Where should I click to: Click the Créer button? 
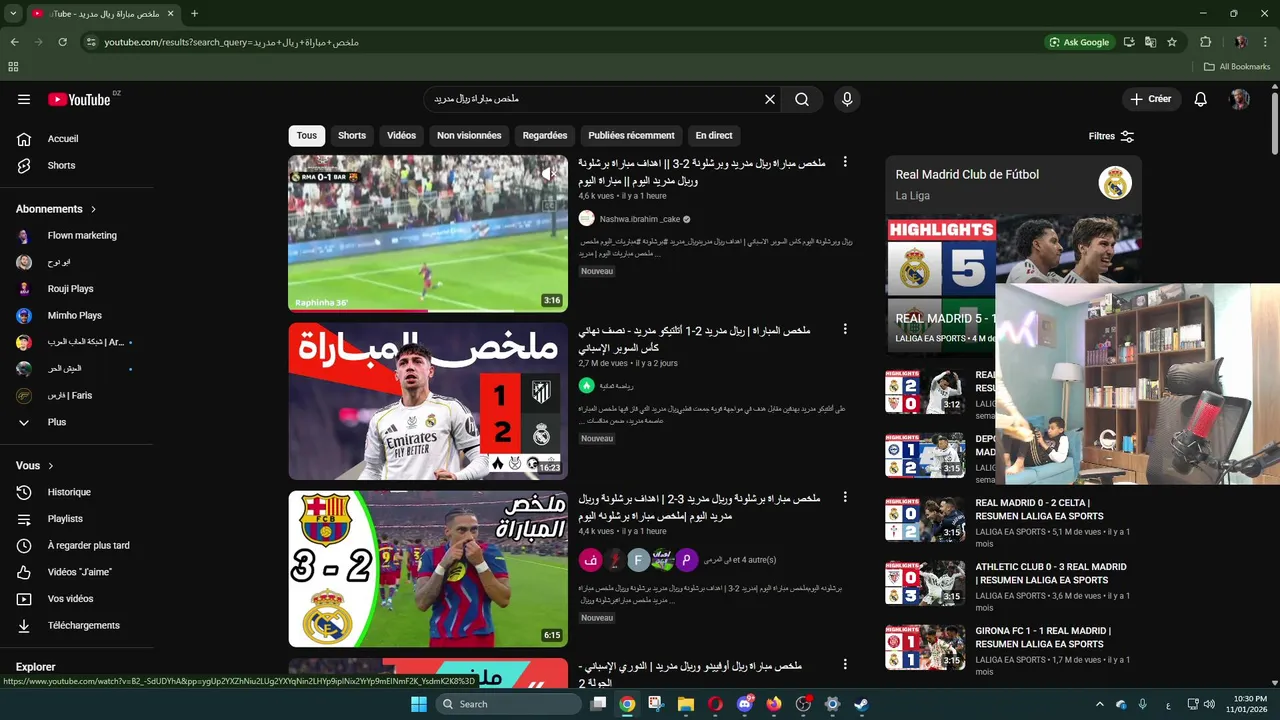[1151, 99]
